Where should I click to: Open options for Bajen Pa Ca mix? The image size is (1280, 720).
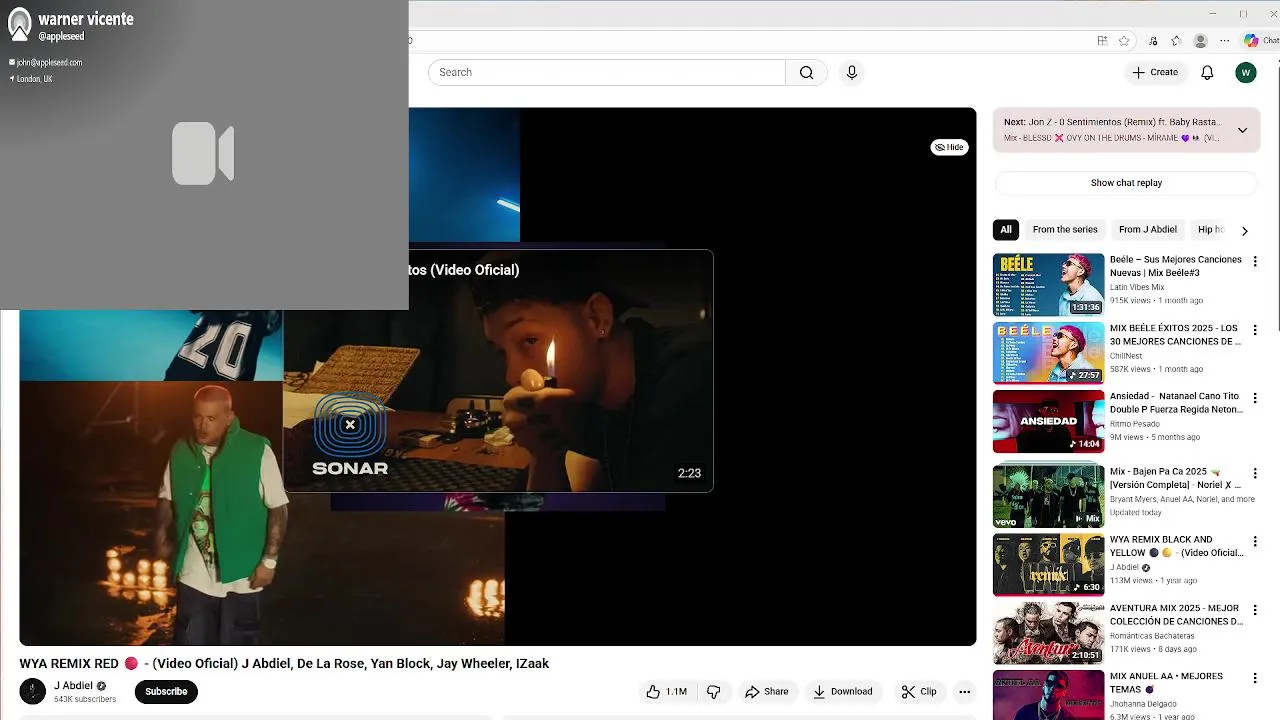click(x=1255, y=473)
